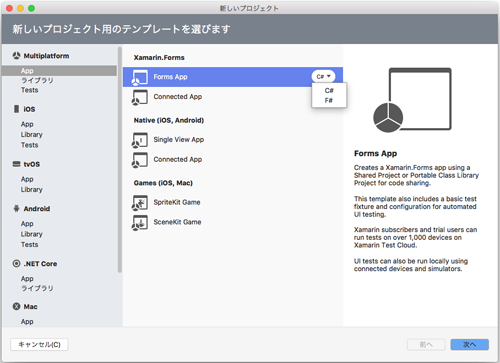This screenshot has height=363, width=500.
Task: Choose C# from the language menu
Action: (x=329, y=90)
